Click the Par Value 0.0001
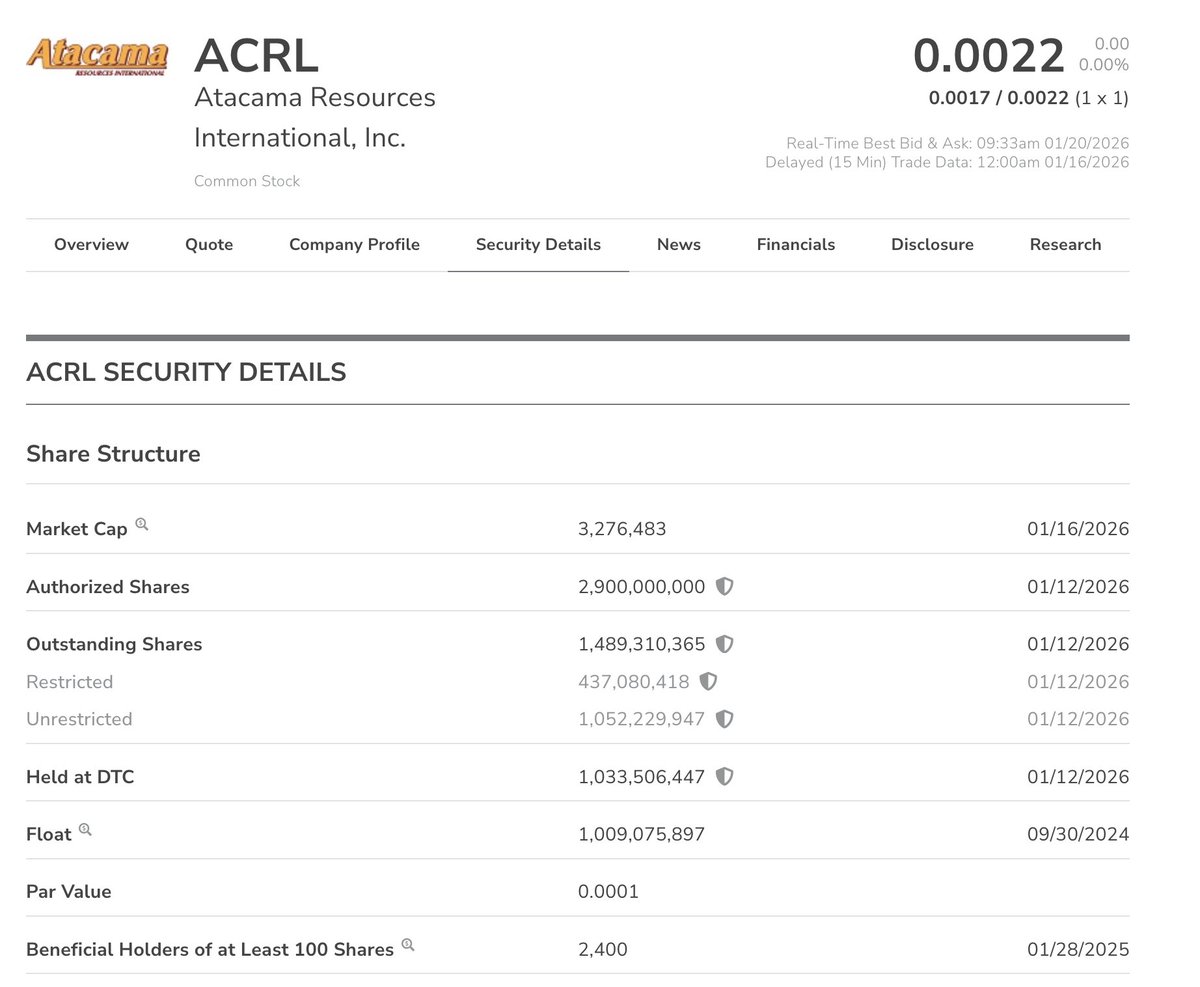This screenshot has width=1200, height=987. [x=608, y=892]
